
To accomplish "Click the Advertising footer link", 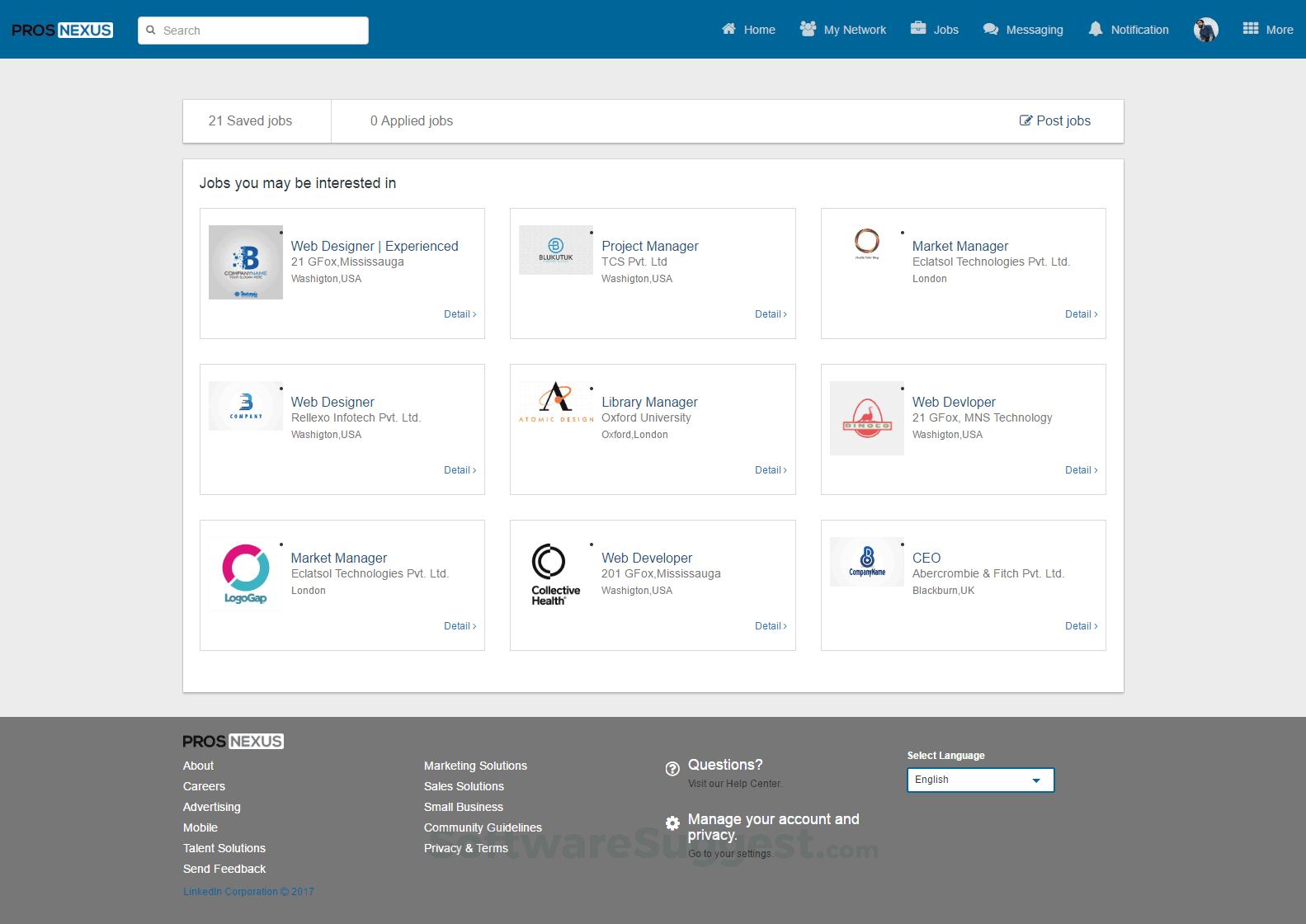I will point(212,807).
